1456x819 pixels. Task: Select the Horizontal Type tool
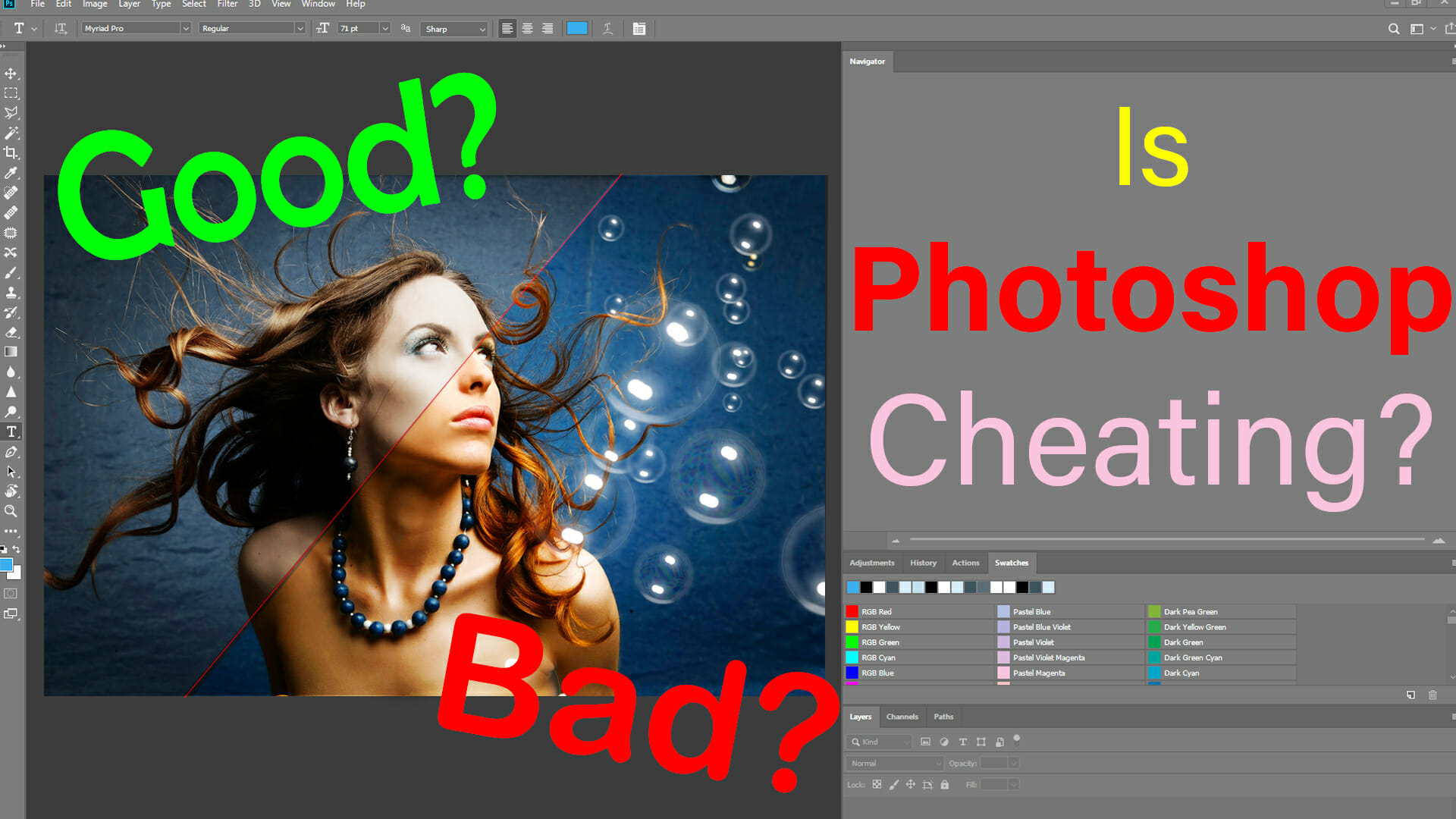coord(11,431)
